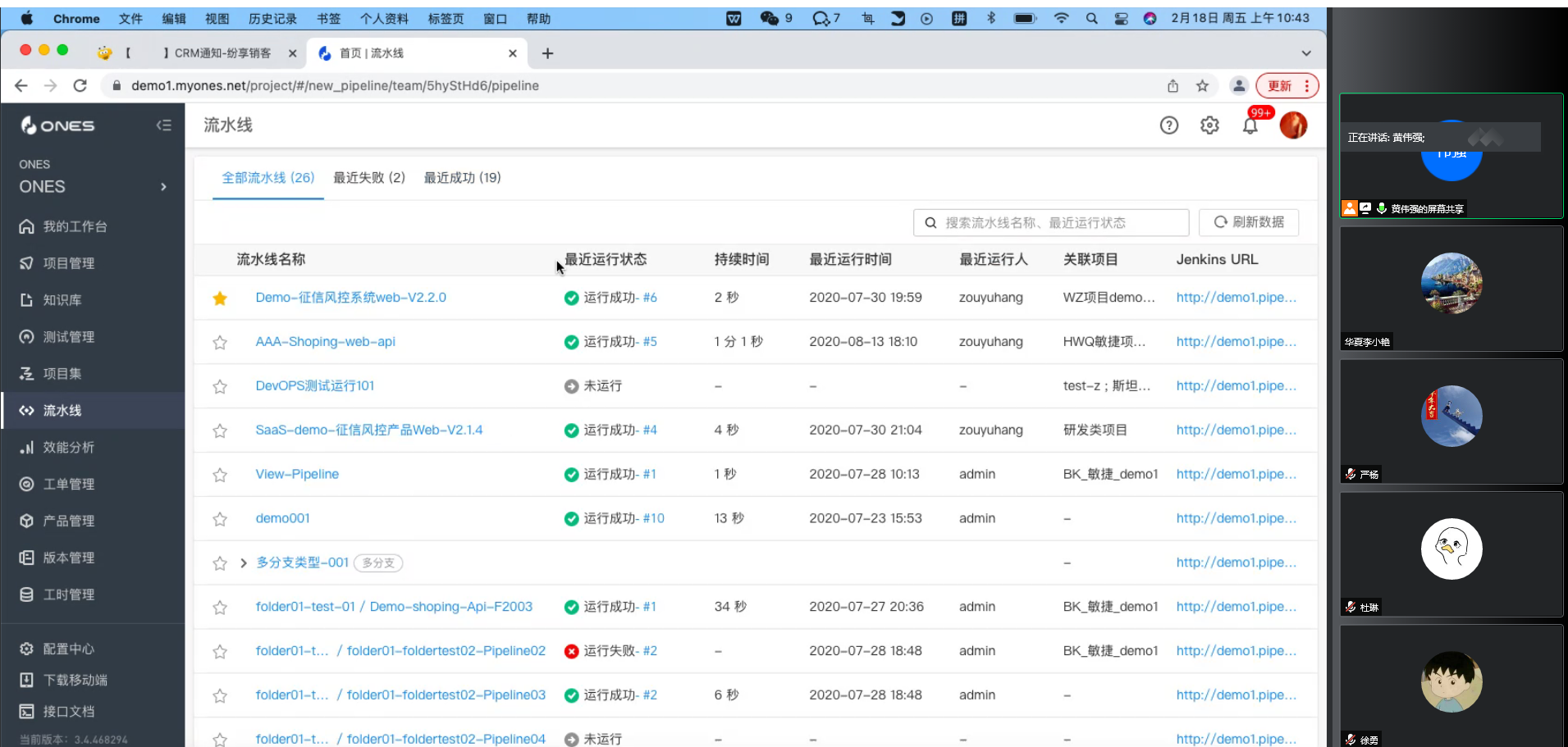Click the user avatar in header
The height and width of the screenshot is (747, 1568).
pyautogui.click(x=1293, y=125)
